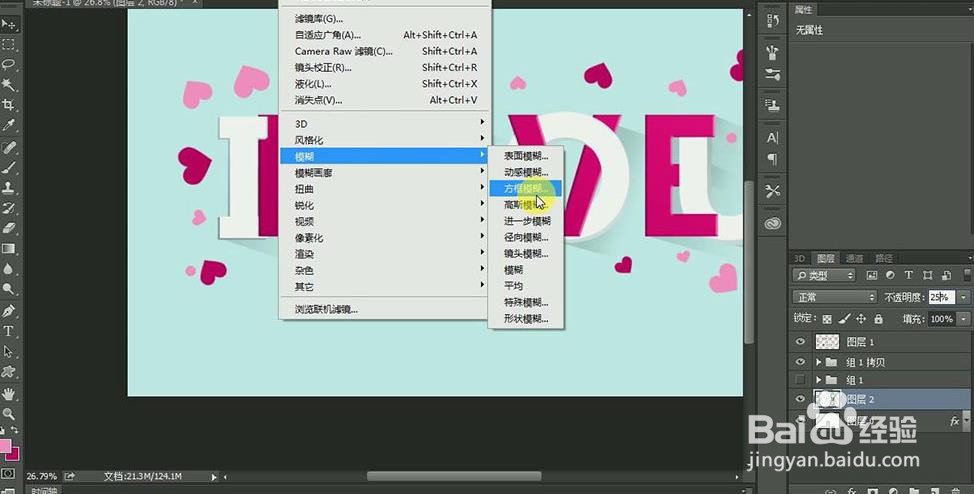Viewport: 974px width, 494px height.
Task: Click the background color swatch
Action: tap(14, 454)
